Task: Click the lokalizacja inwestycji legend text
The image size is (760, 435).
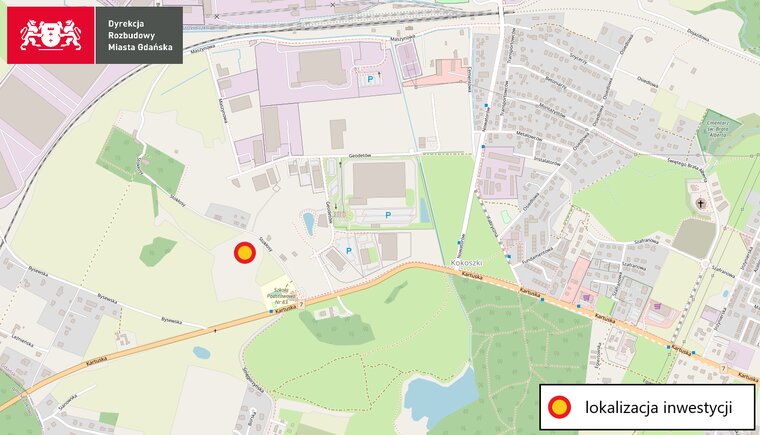Action: [x=658, y=407]
